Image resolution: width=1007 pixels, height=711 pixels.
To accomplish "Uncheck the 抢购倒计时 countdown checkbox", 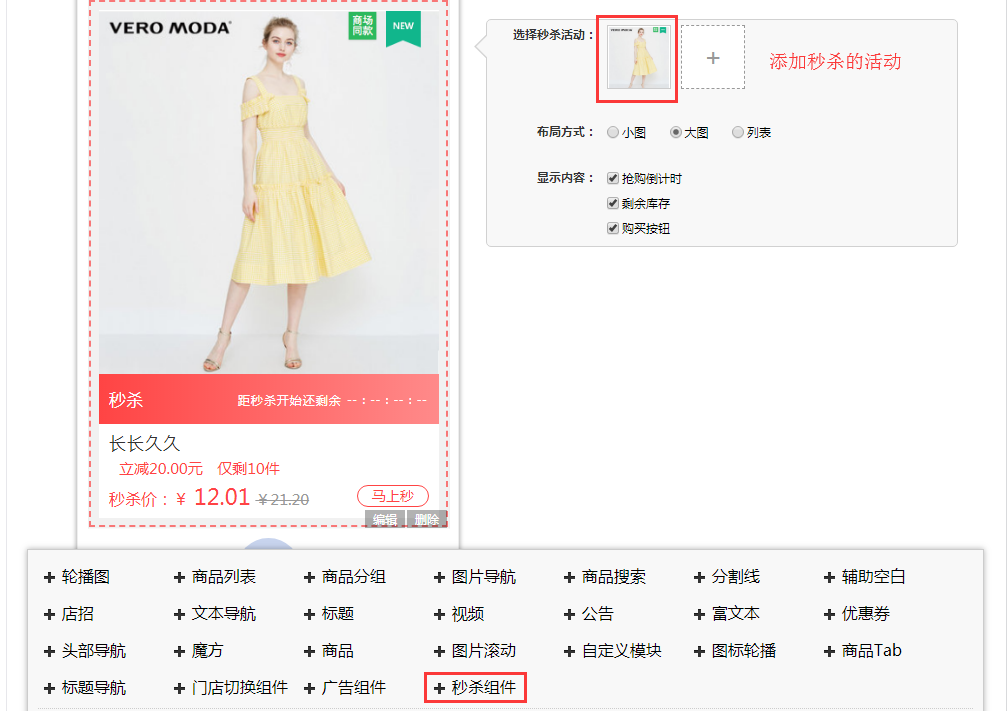I will point(613,178).
